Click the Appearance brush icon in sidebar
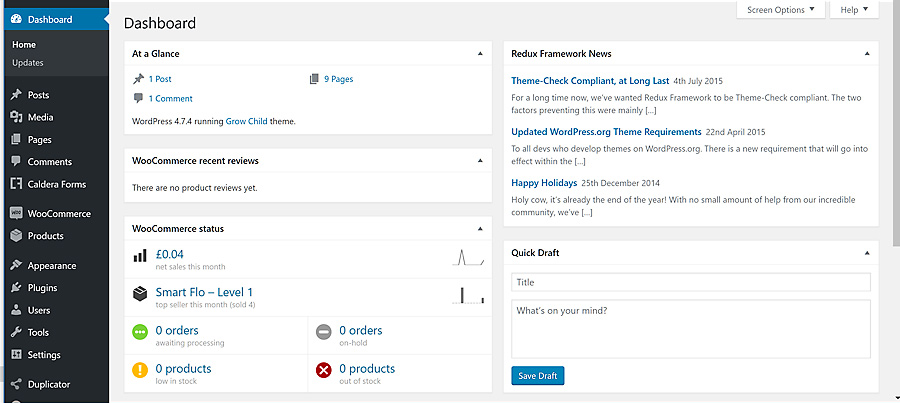 [16, 266]
